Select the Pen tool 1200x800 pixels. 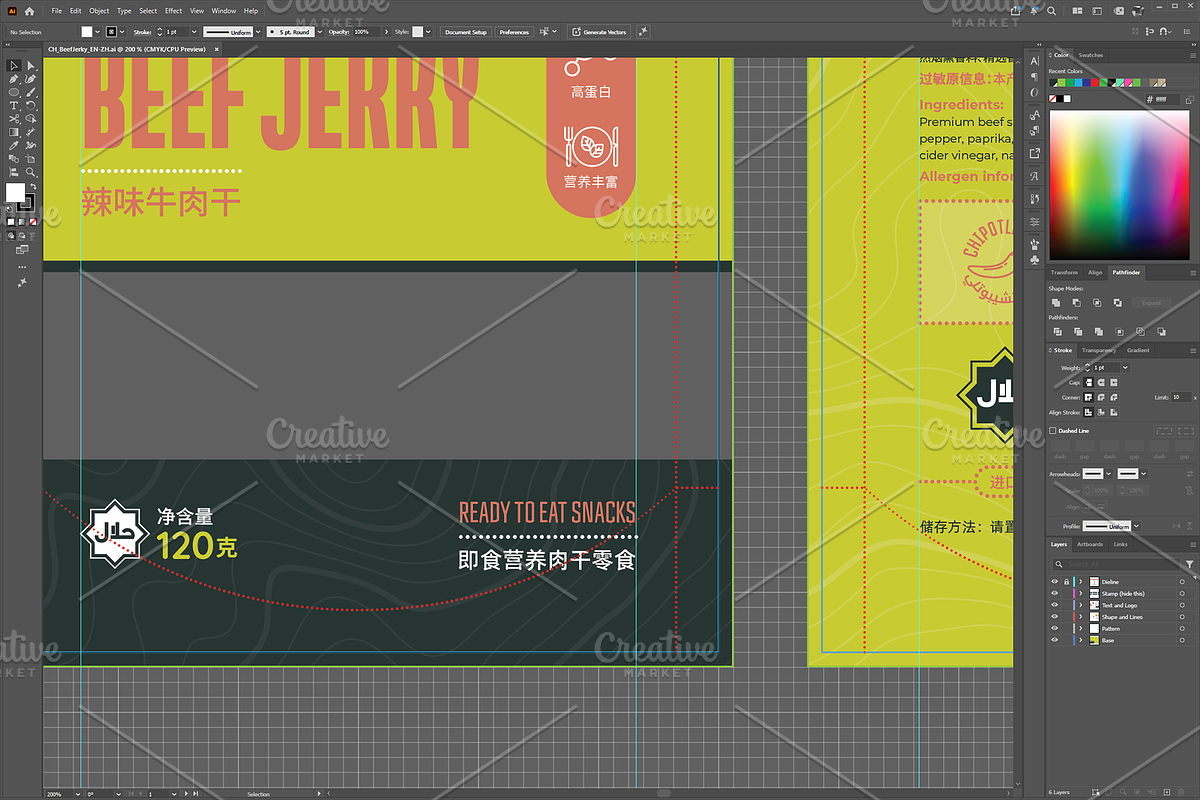[14, 79]
